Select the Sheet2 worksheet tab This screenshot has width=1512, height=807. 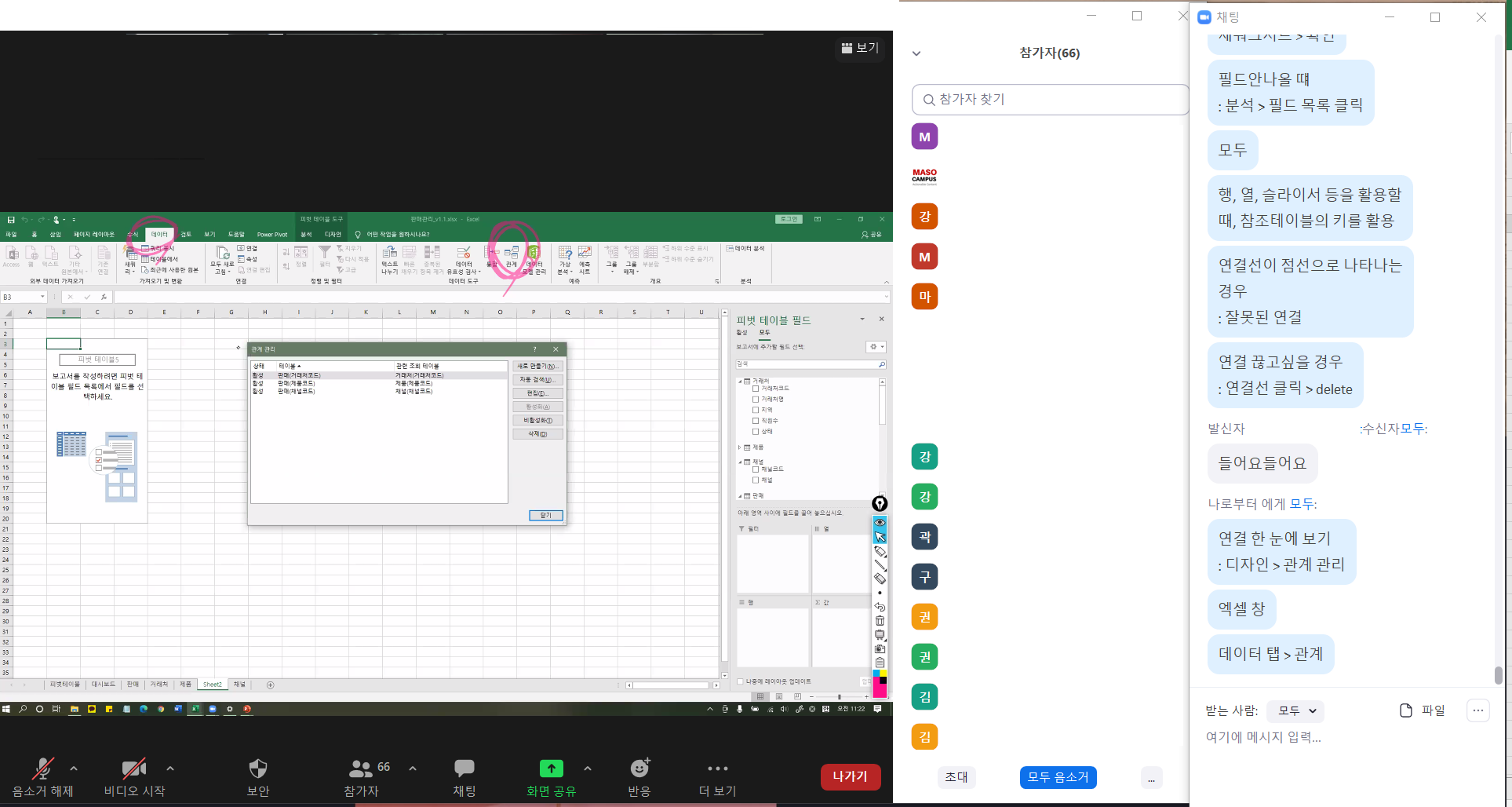coord(212,685)
